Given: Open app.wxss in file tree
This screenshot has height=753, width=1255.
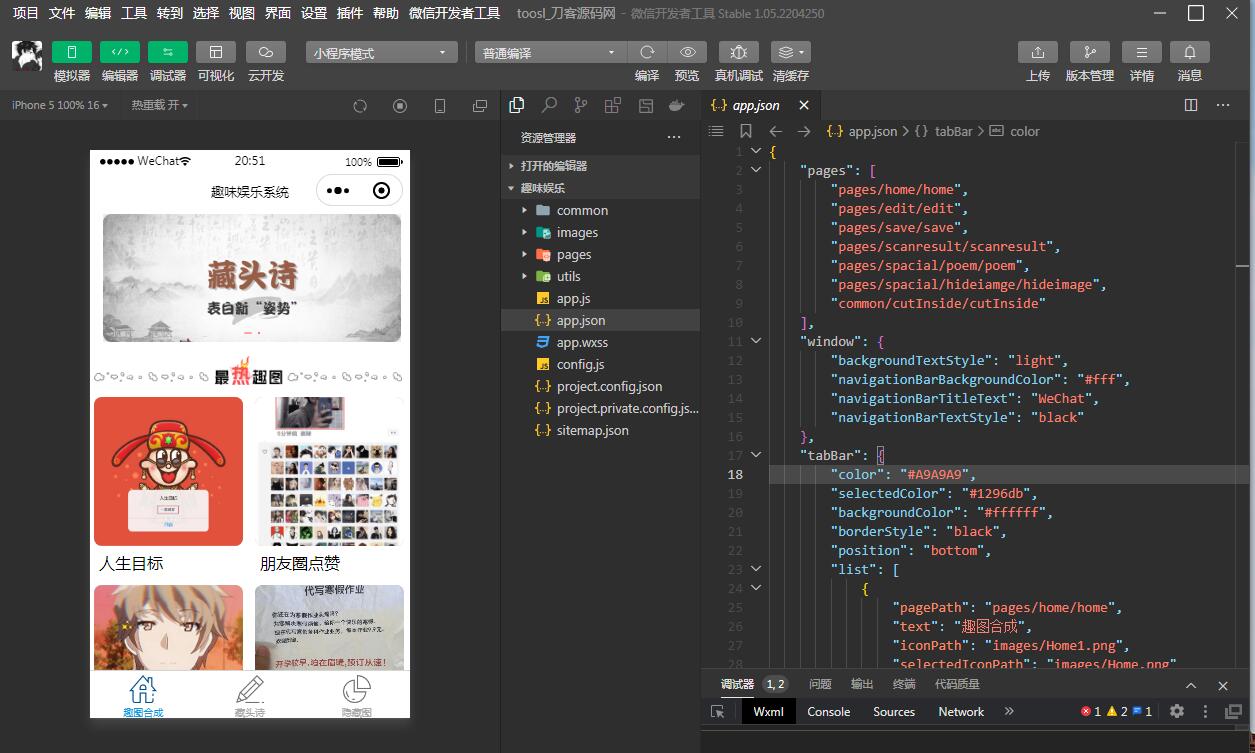Looking at the screenshot, I should tap(600, 342).
